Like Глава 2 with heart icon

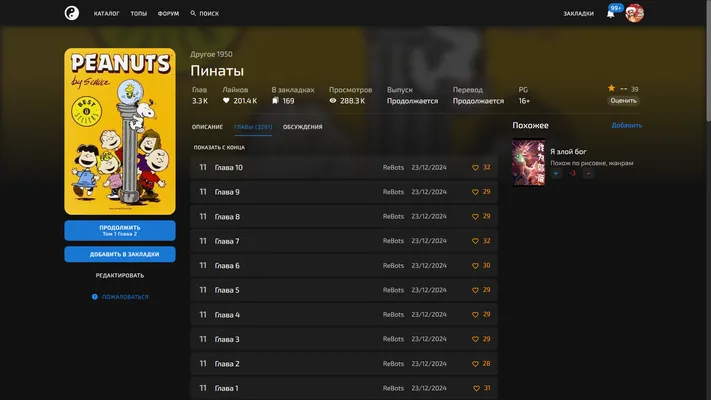click(475, 364)
